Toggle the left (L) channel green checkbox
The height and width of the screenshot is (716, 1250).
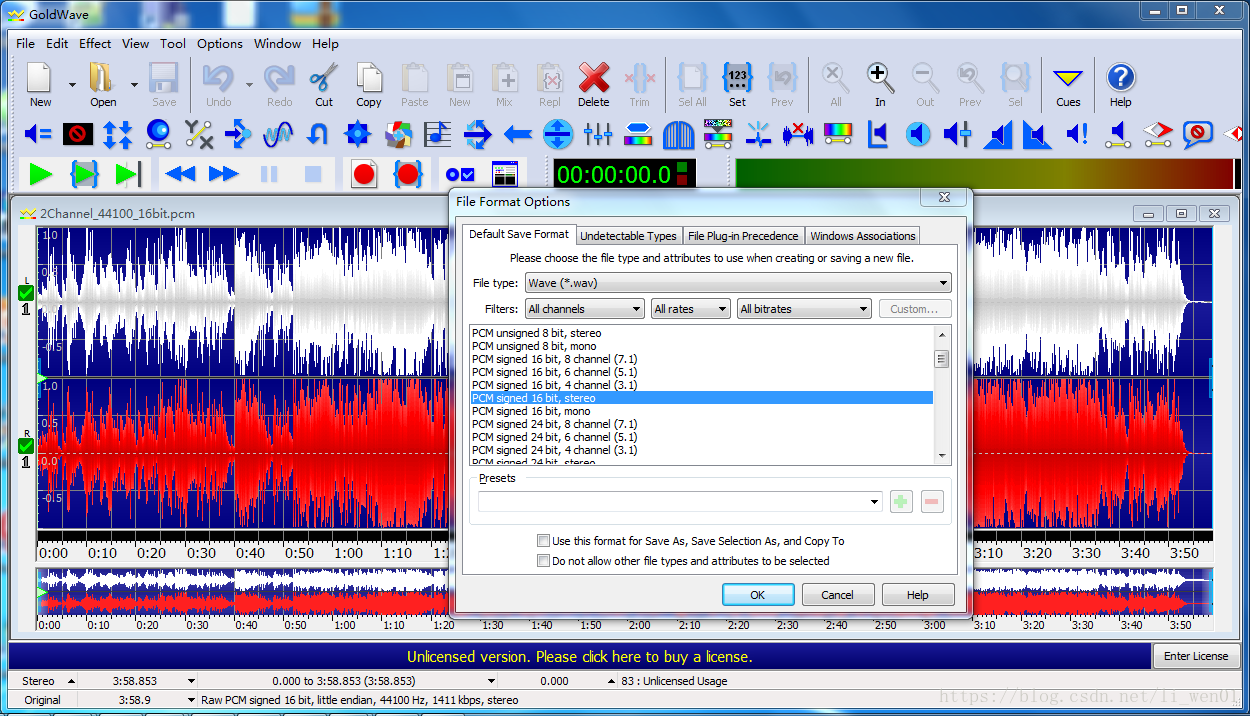[26, 293]
